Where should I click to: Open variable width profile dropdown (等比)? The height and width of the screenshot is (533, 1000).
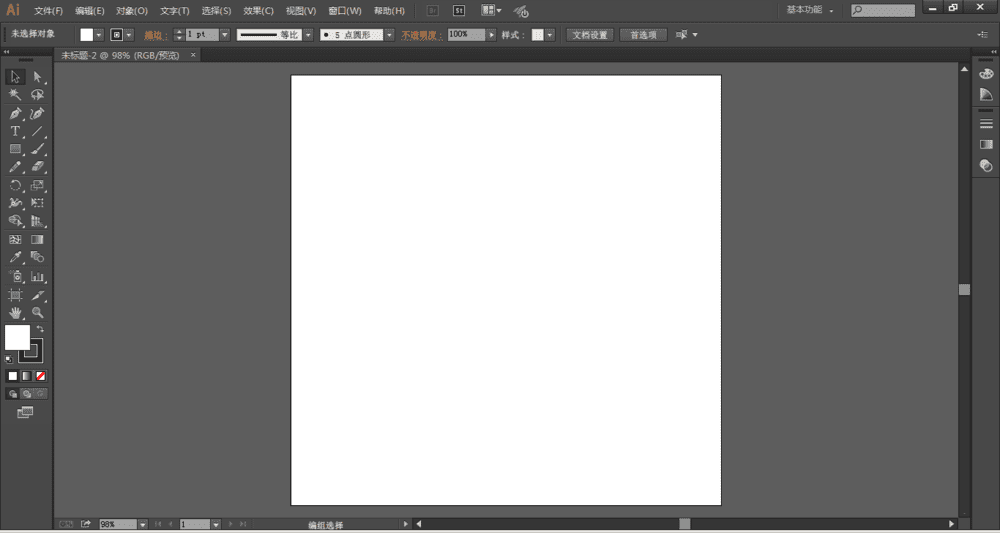308,35
